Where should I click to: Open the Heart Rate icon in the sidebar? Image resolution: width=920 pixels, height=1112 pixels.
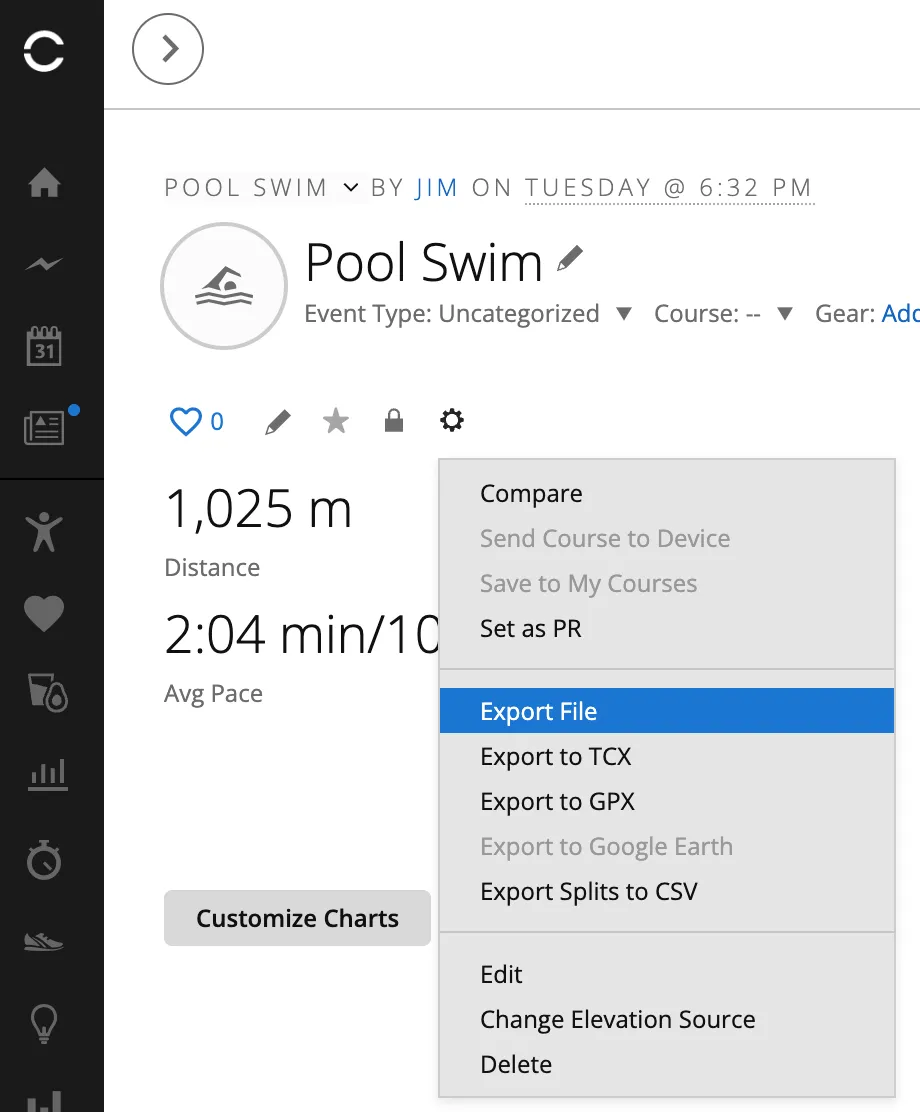pyautogui.click(x=44, y=613)
